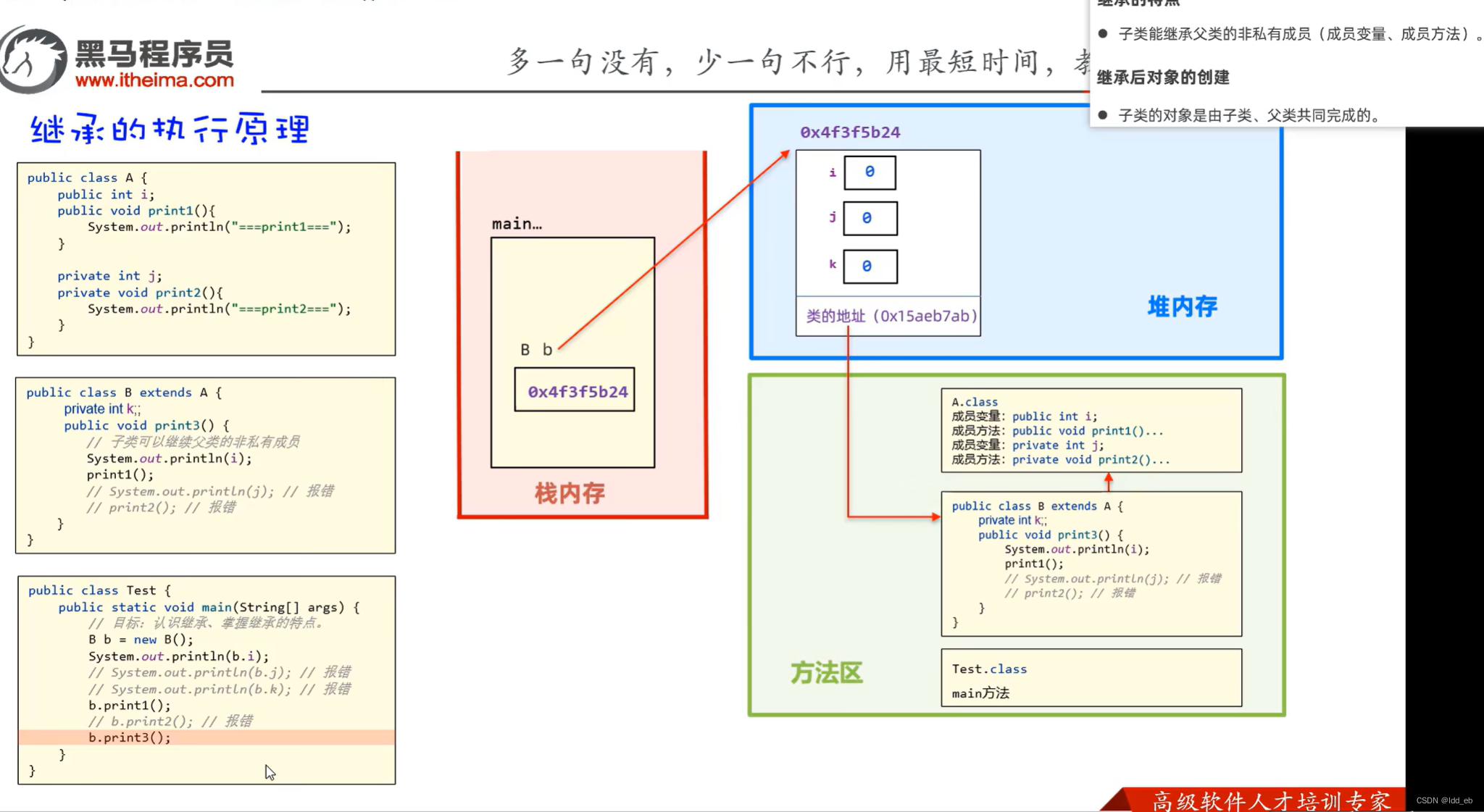
Task: Click the variable k box showing 0
Action: tap(870, 265)
